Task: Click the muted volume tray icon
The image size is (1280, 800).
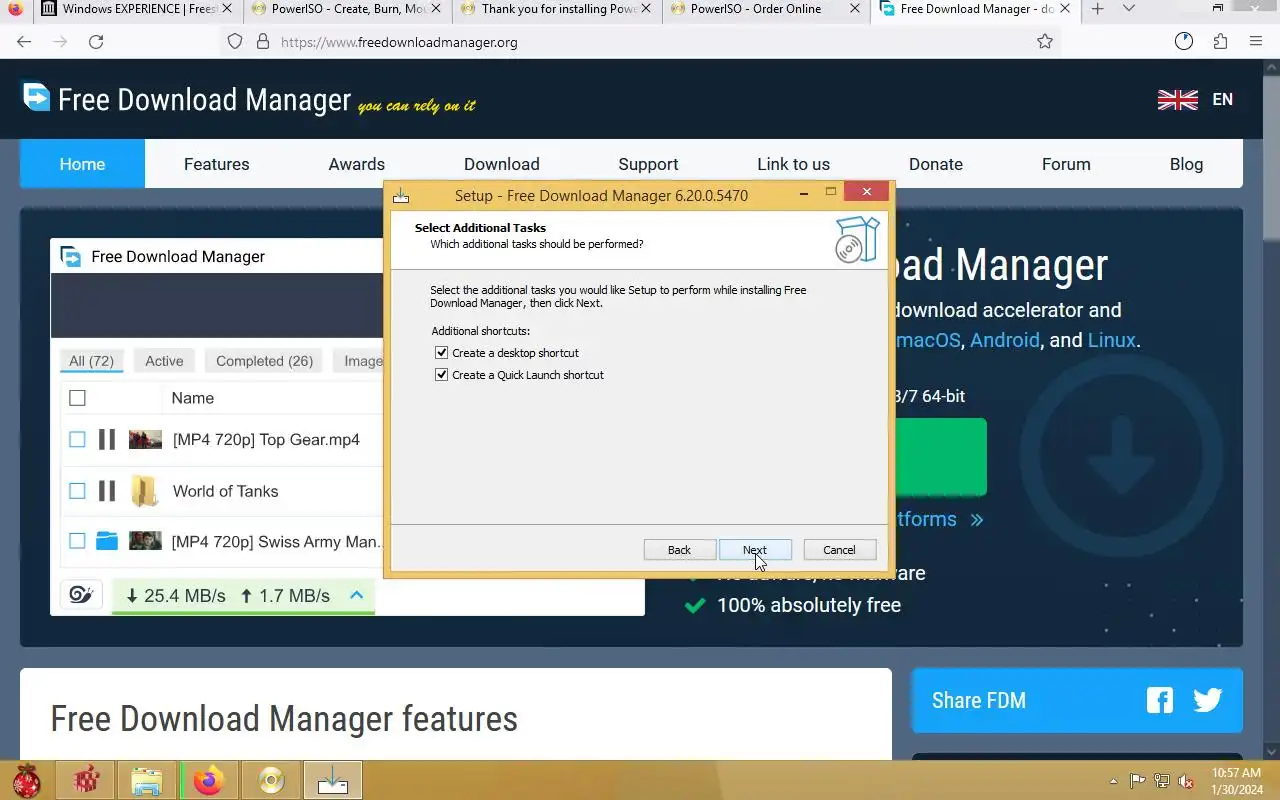Action: tap(1186, 781)
